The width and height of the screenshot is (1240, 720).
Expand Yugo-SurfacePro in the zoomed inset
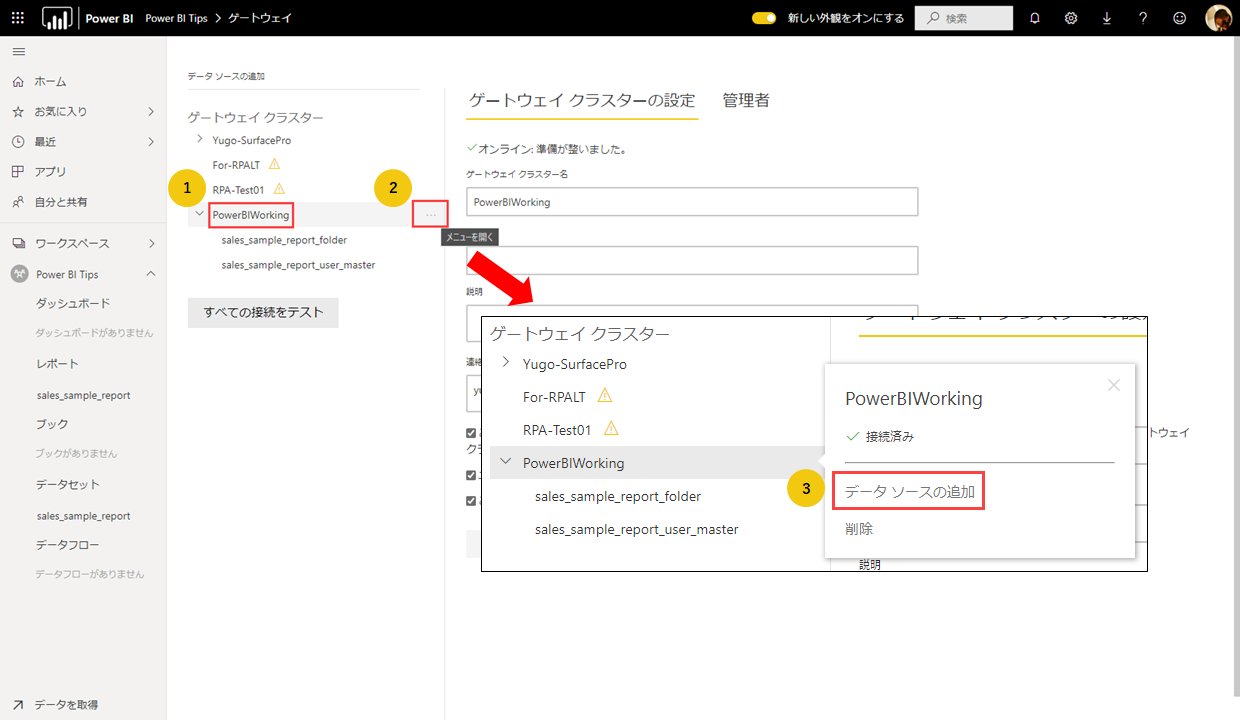coord(506,363)
